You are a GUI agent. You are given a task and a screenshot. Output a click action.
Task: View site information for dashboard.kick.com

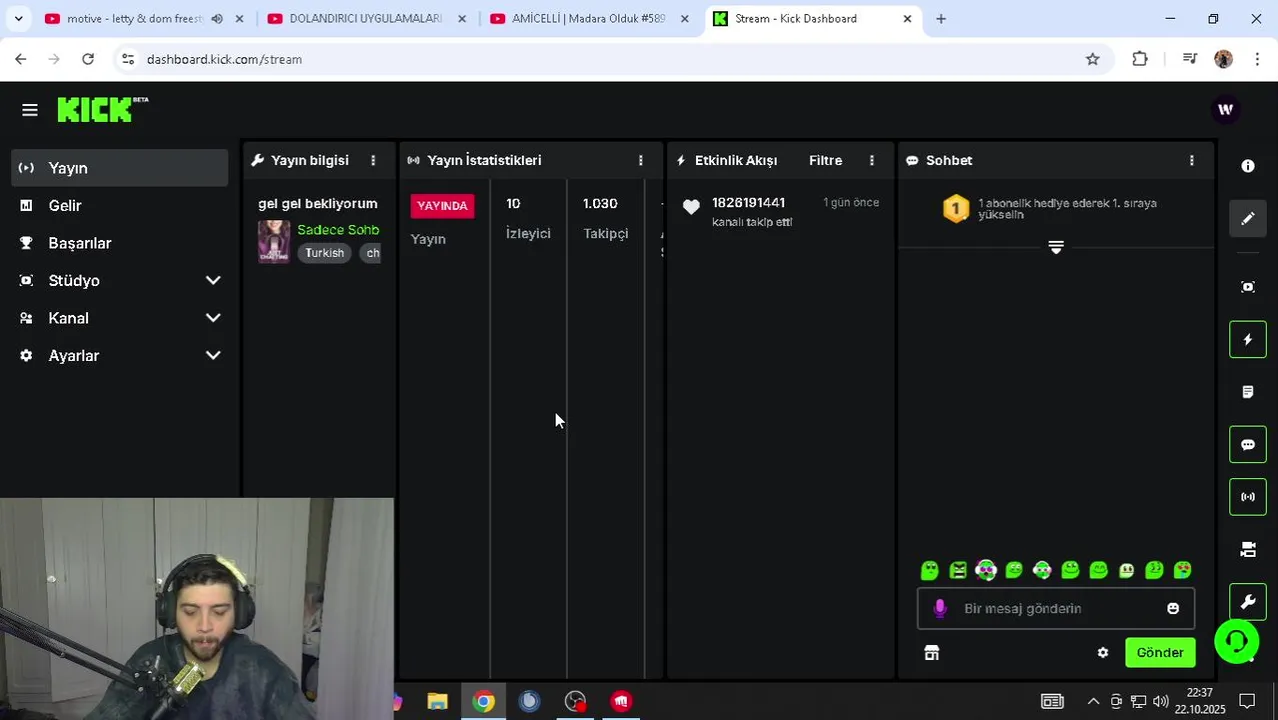(128, 59)
